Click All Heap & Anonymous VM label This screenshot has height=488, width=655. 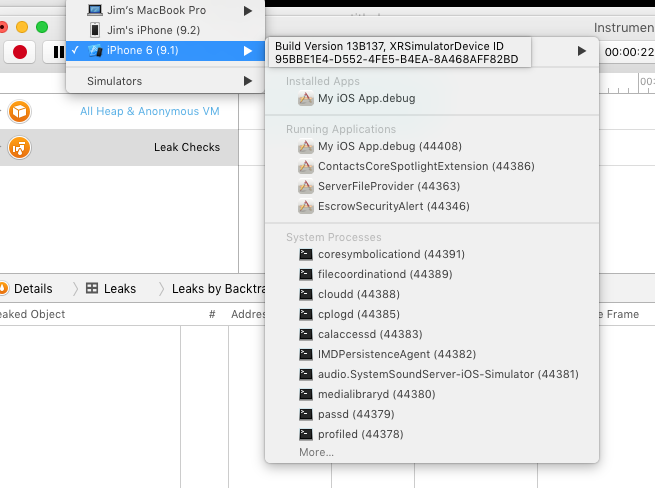[150, 112]
